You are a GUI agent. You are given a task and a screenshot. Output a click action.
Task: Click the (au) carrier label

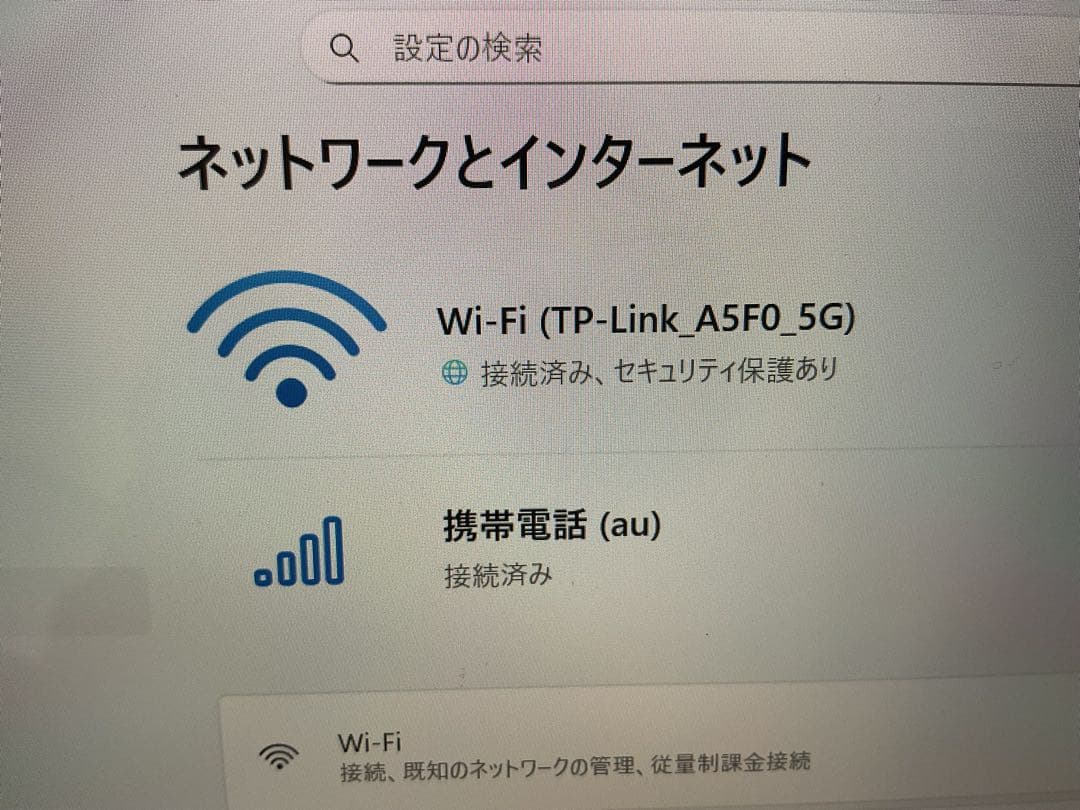[630, 525]
